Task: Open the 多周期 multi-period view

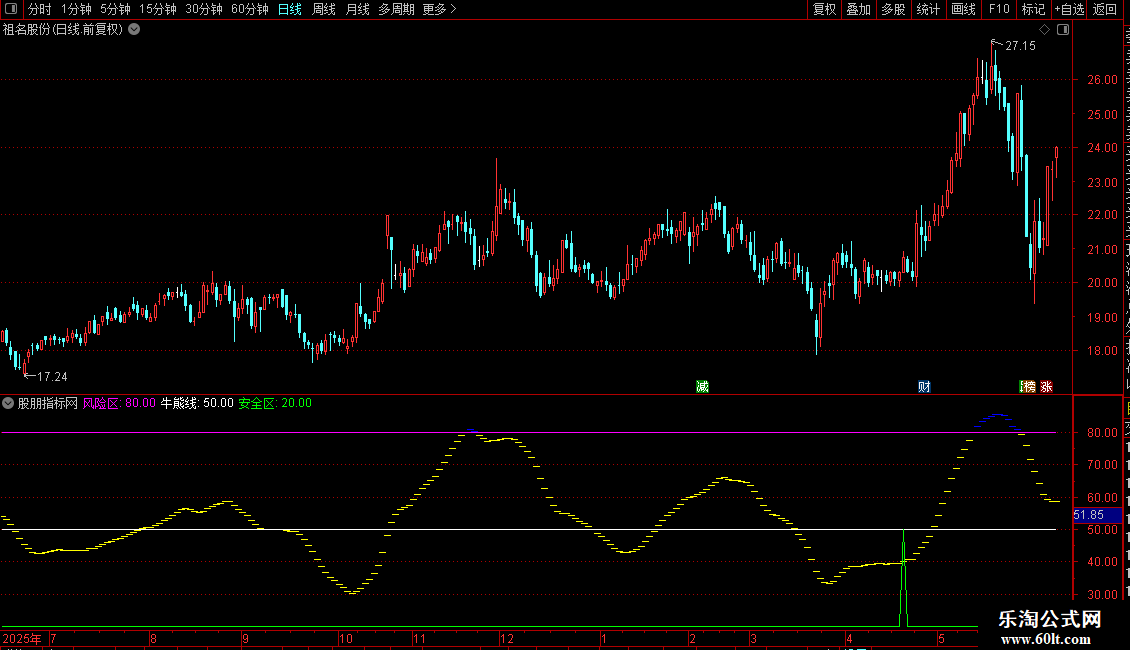Action: (396, 9)
